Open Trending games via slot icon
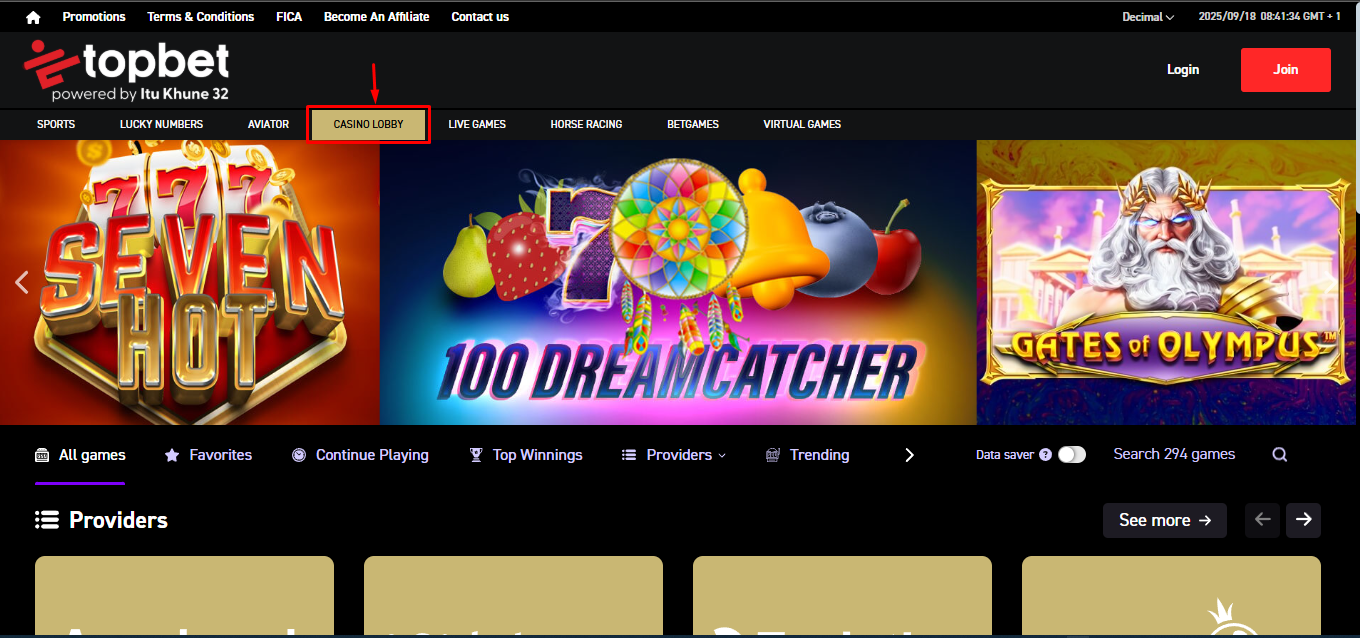This screenshot has height=638, width=1360. [x=770, y=454]
